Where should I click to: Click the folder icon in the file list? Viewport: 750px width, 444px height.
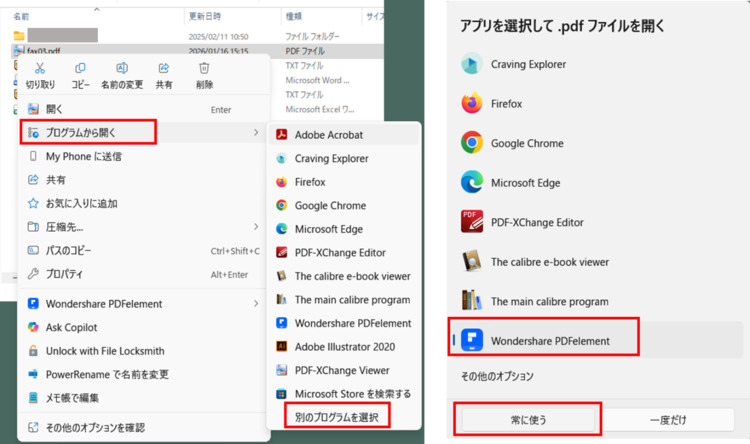(x=19, y=35)
